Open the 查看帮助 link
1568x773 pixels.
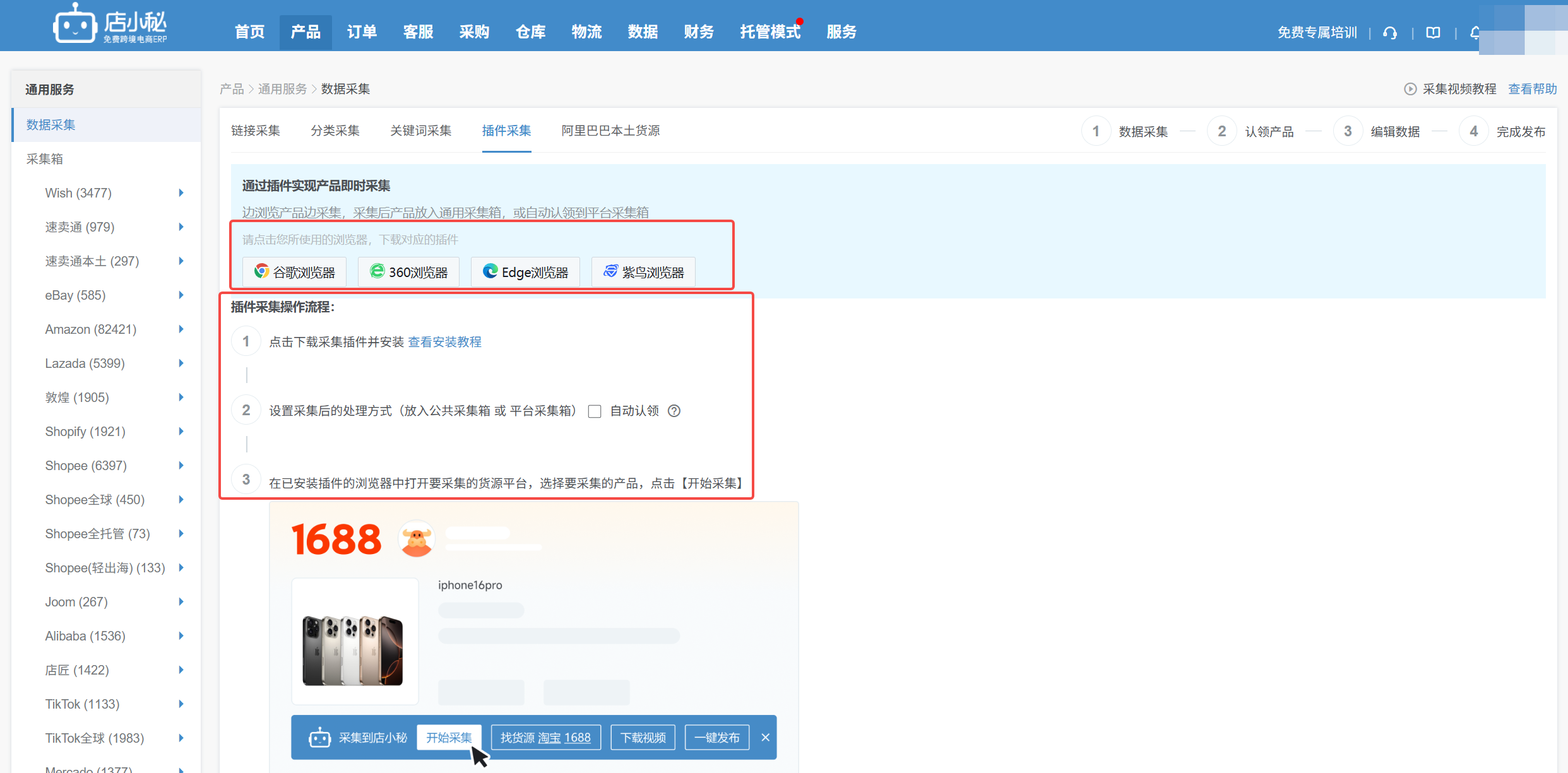1533,89
